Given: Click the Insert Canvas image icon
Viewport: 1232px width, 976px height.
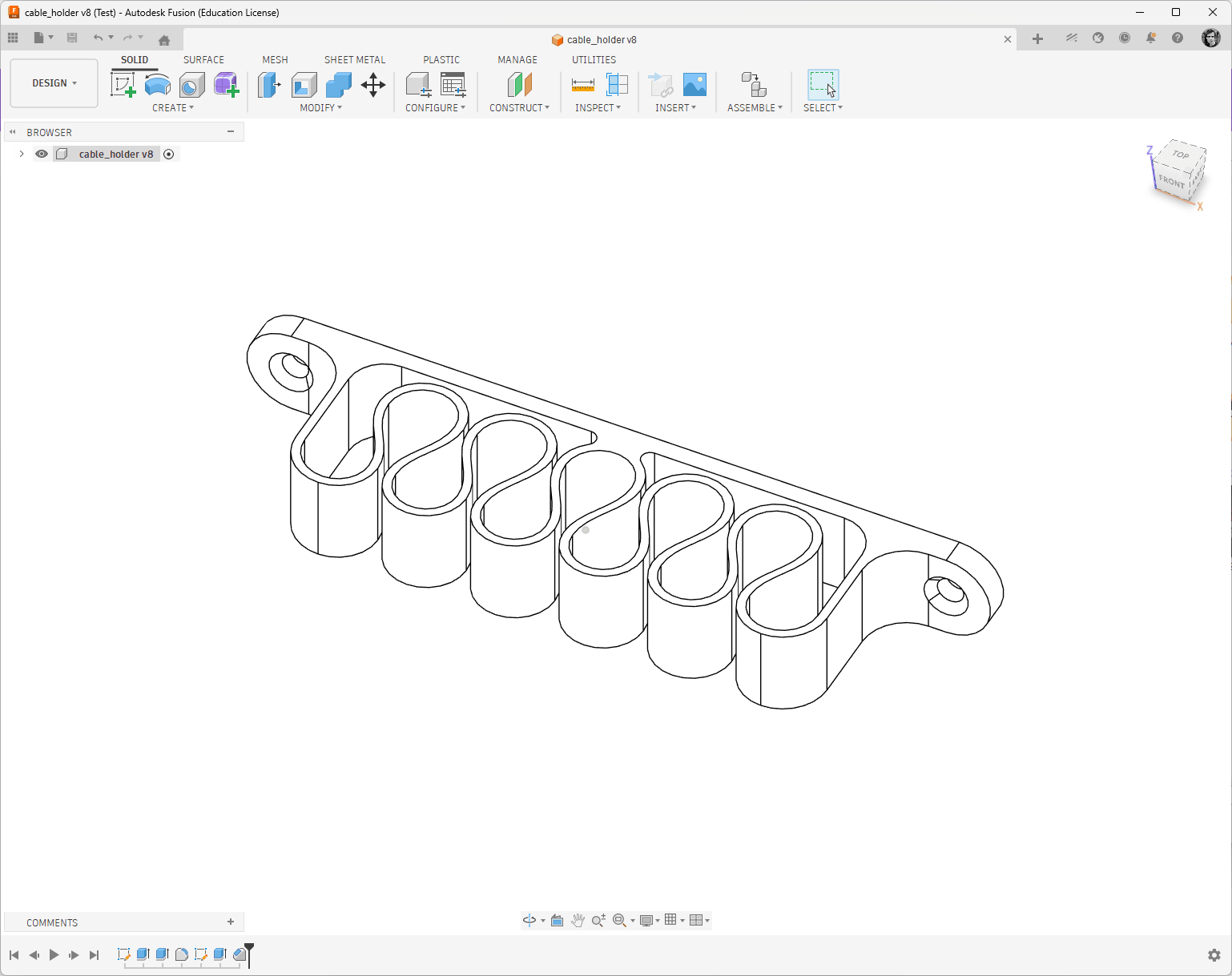Looking at the screenshot, I should tap(695, 84).
